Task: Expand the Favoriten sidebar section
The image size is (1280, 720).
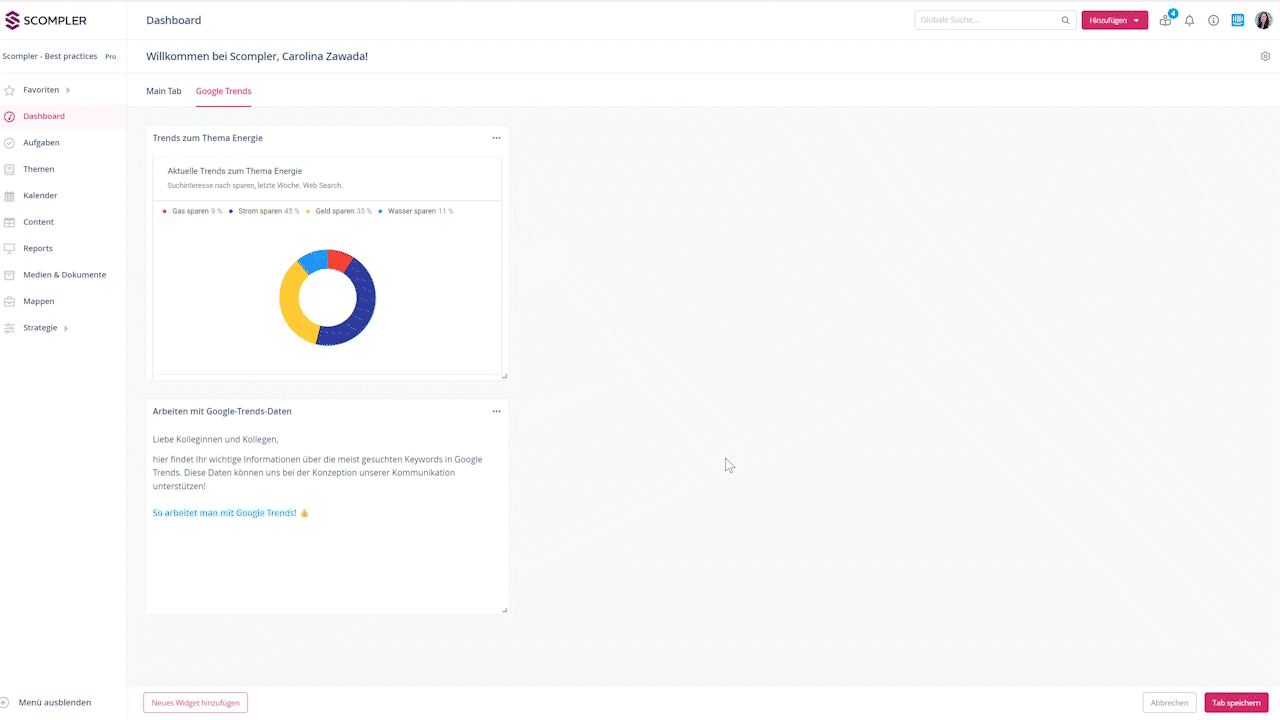Action: click(x=42, y=90)
